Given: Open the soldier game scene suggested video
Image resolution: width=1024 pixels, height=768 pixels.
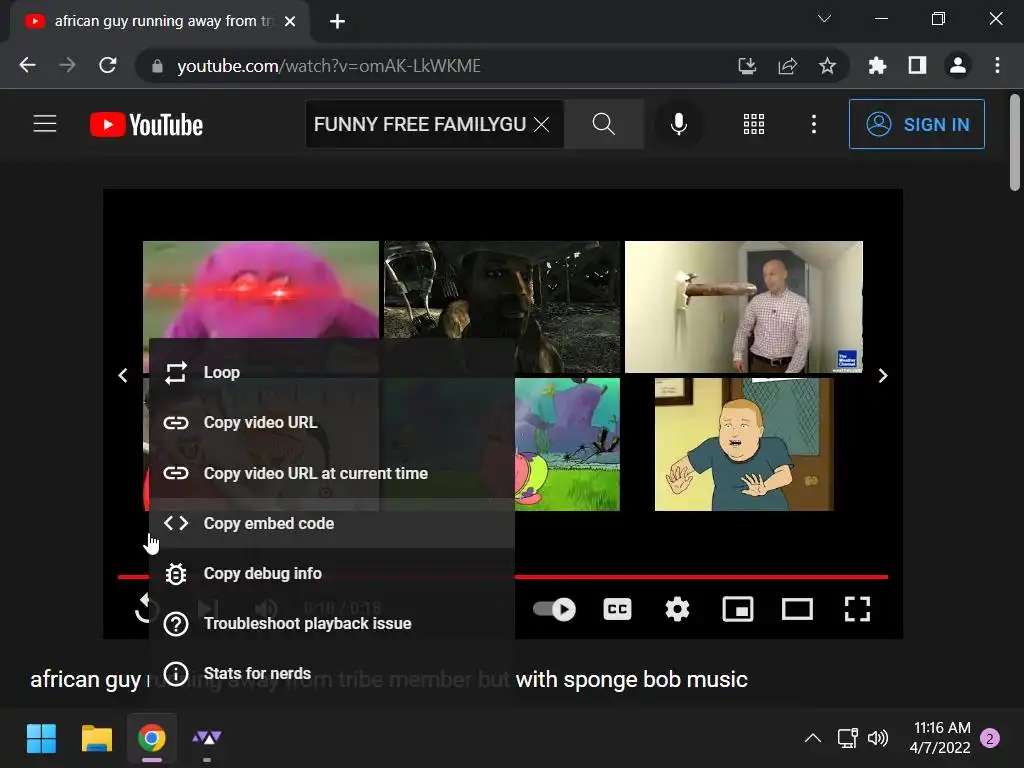Looking at the screenshot, I should pyautogui.click(x=502, y=289).
